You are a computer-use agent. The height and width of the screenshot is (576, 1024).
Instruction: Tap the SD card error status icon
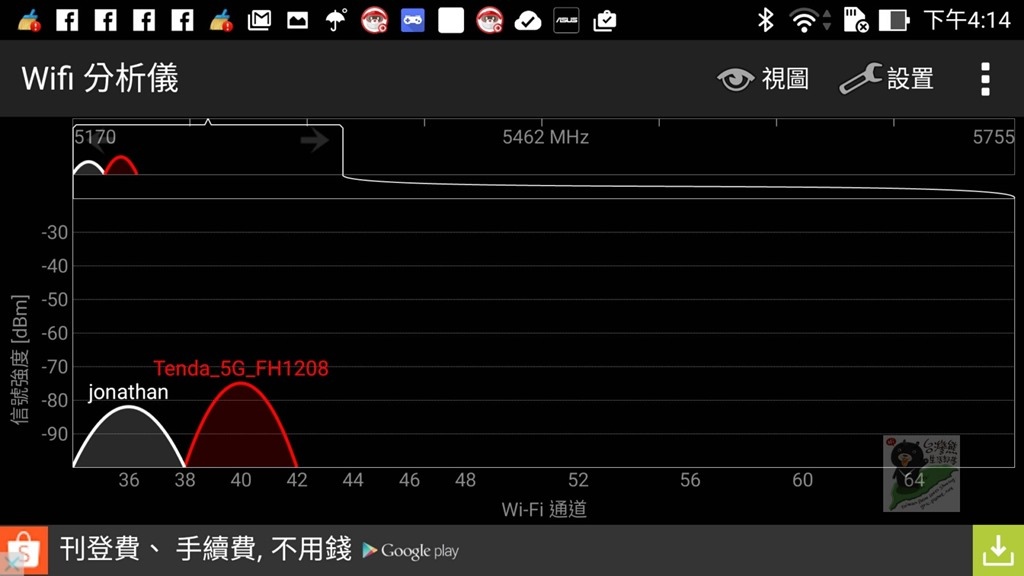855,20
